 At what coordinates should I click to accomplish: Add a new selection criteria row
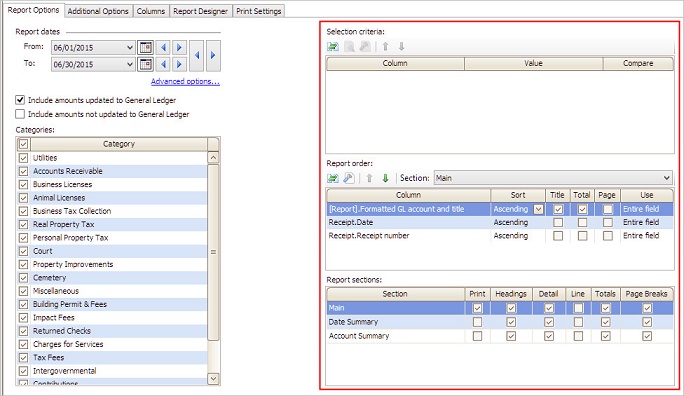(333, 46)
